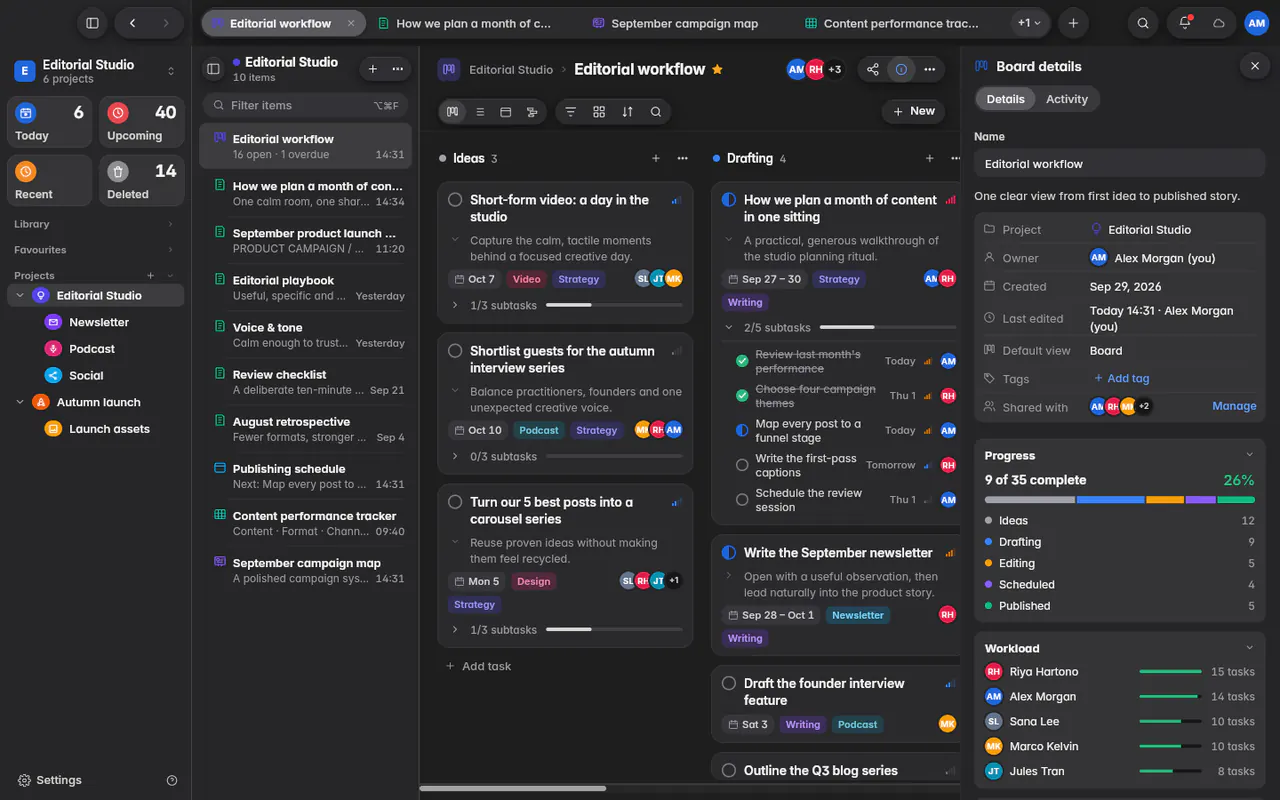Open the group-by grid icon in board toolbar
The height and width of the screenshot is (800, 1280).
599,112
